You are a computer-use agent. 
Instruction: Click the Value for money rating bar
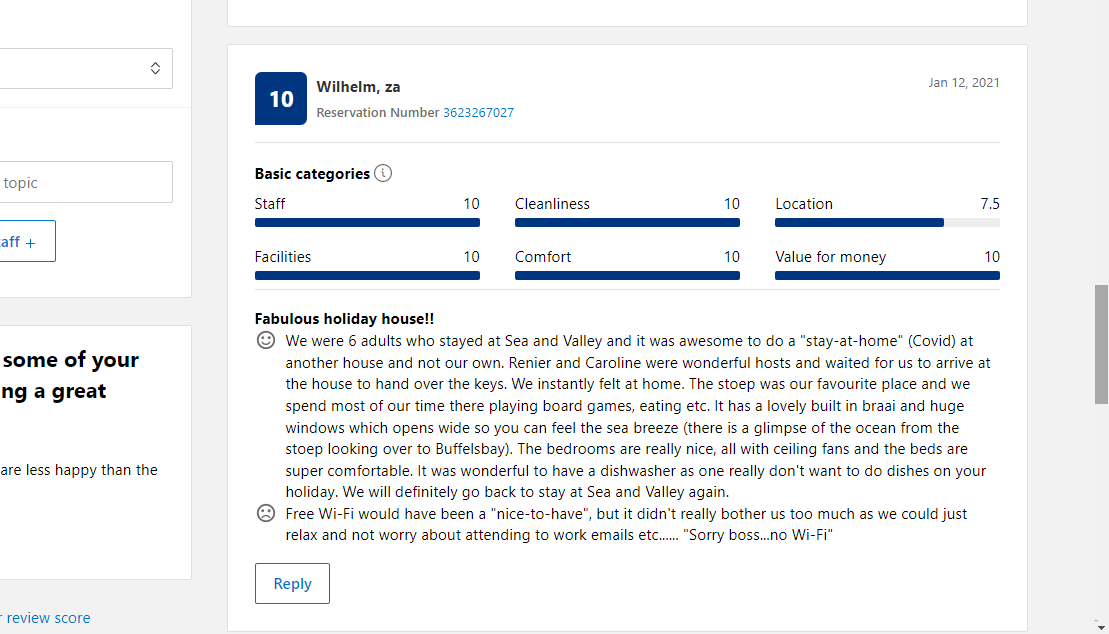point(887,276)
